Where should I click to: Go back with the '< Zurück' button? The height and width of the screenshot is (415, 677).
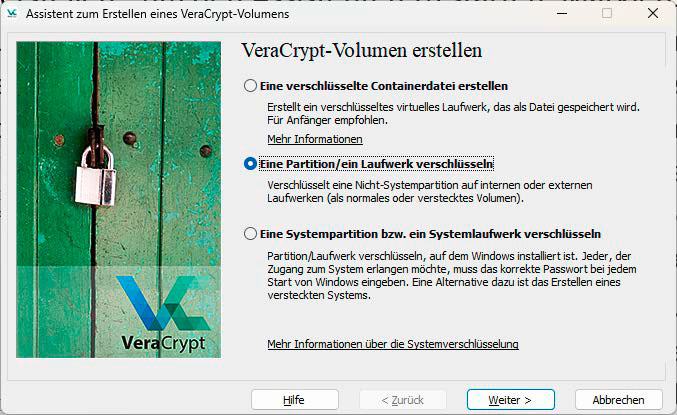pos(402,400)
